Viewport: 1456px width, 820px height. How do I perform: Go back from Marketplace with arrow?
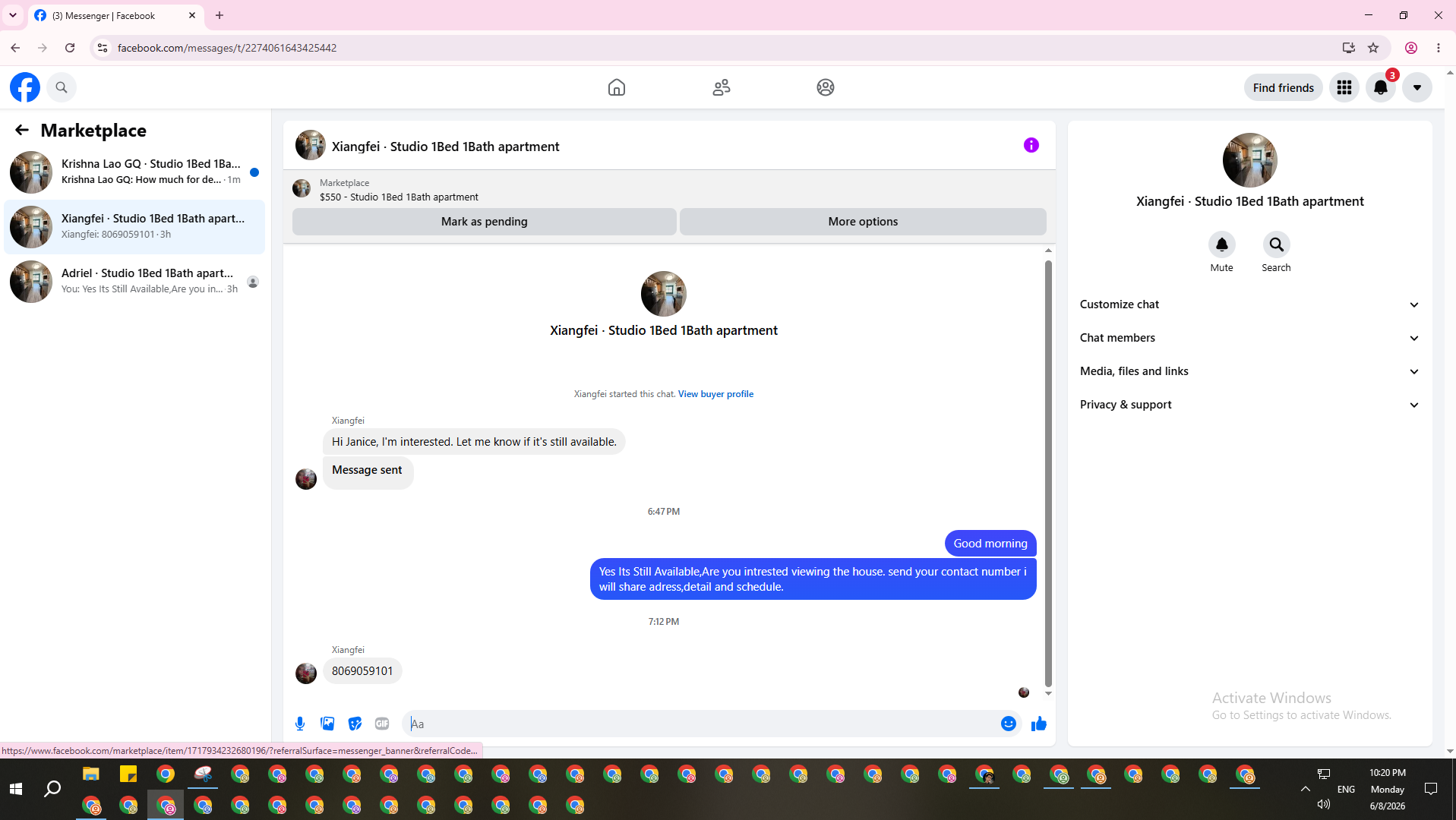[x=22, y=131]
